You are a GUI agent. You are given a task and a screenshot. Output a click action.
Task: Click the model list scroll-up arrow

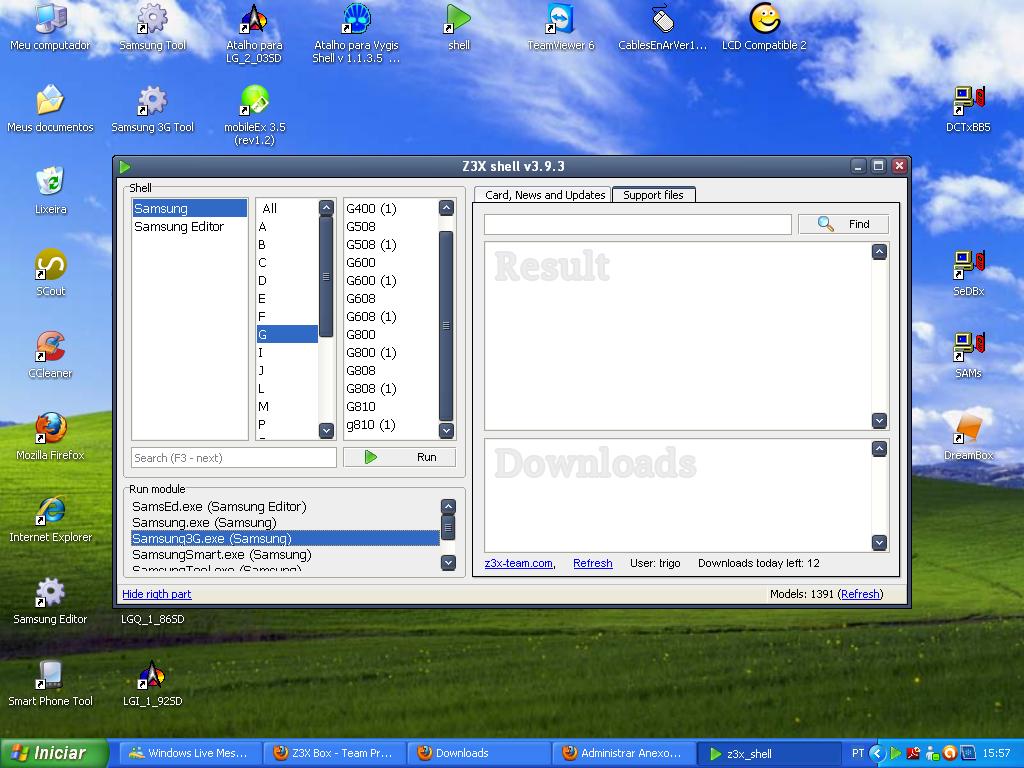(446, 208)
